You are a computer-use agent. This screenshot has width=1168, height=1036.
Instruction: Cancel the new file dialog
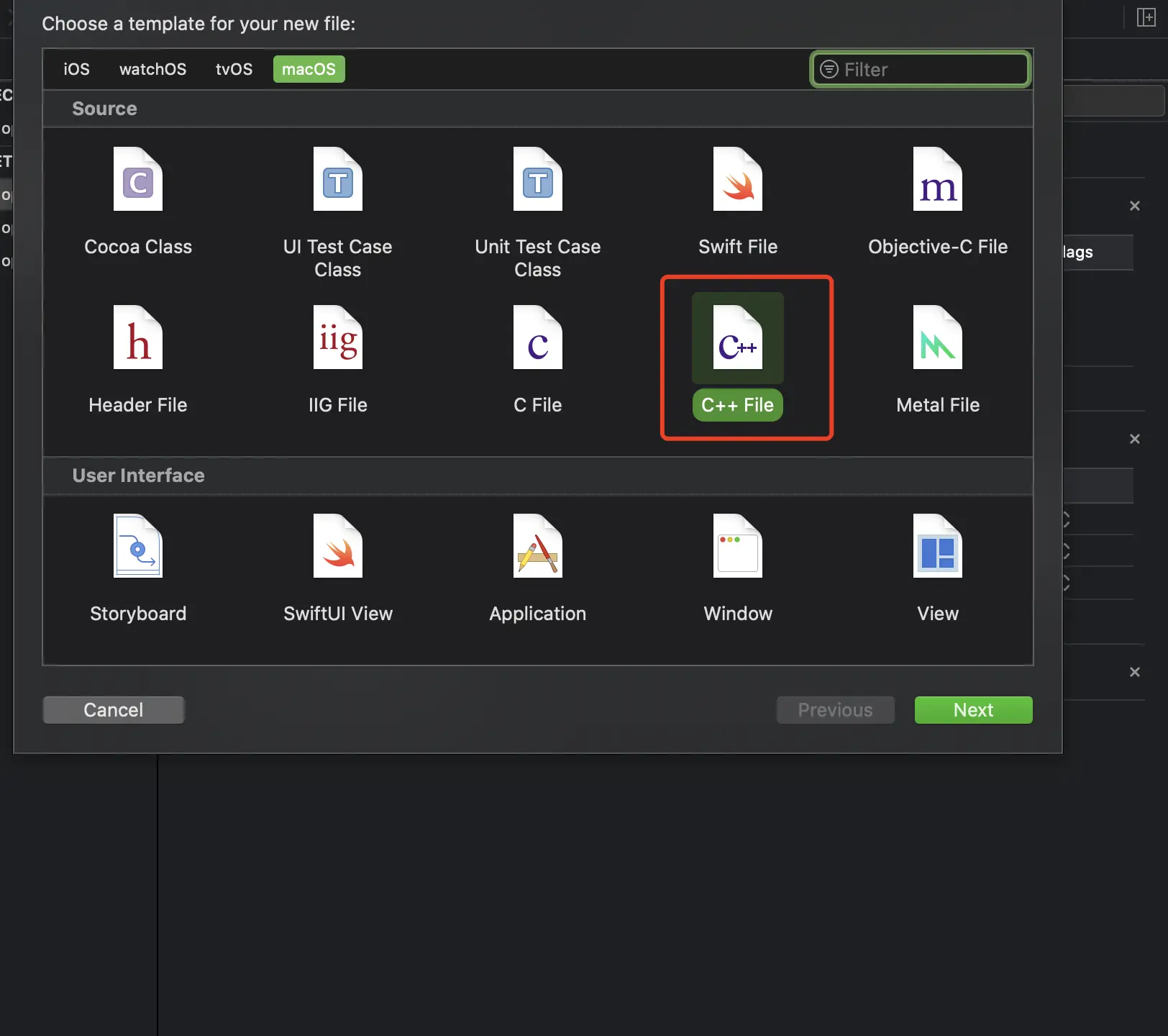point(114,710)
